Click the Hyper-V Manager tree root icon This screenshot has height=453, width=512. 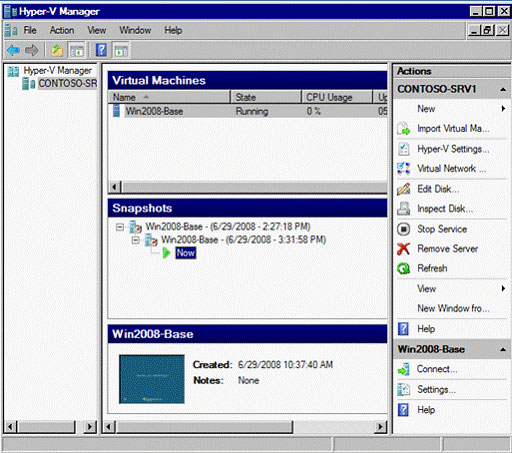tap(13, 71)
